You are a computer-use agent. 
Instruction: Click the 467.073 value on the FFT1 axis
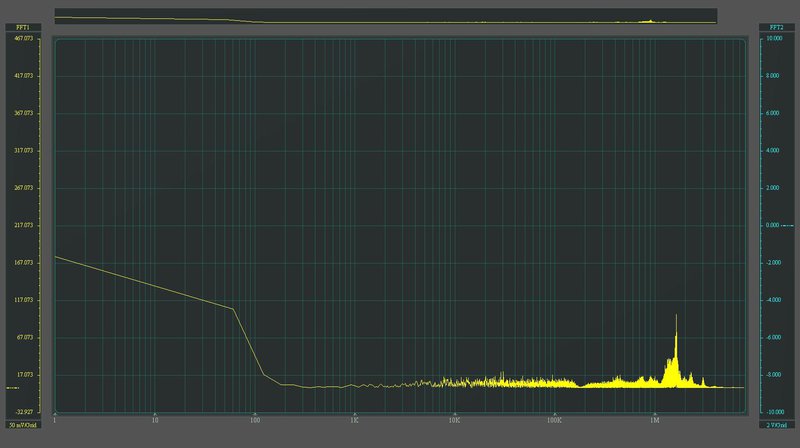click(x=23, y=38)
